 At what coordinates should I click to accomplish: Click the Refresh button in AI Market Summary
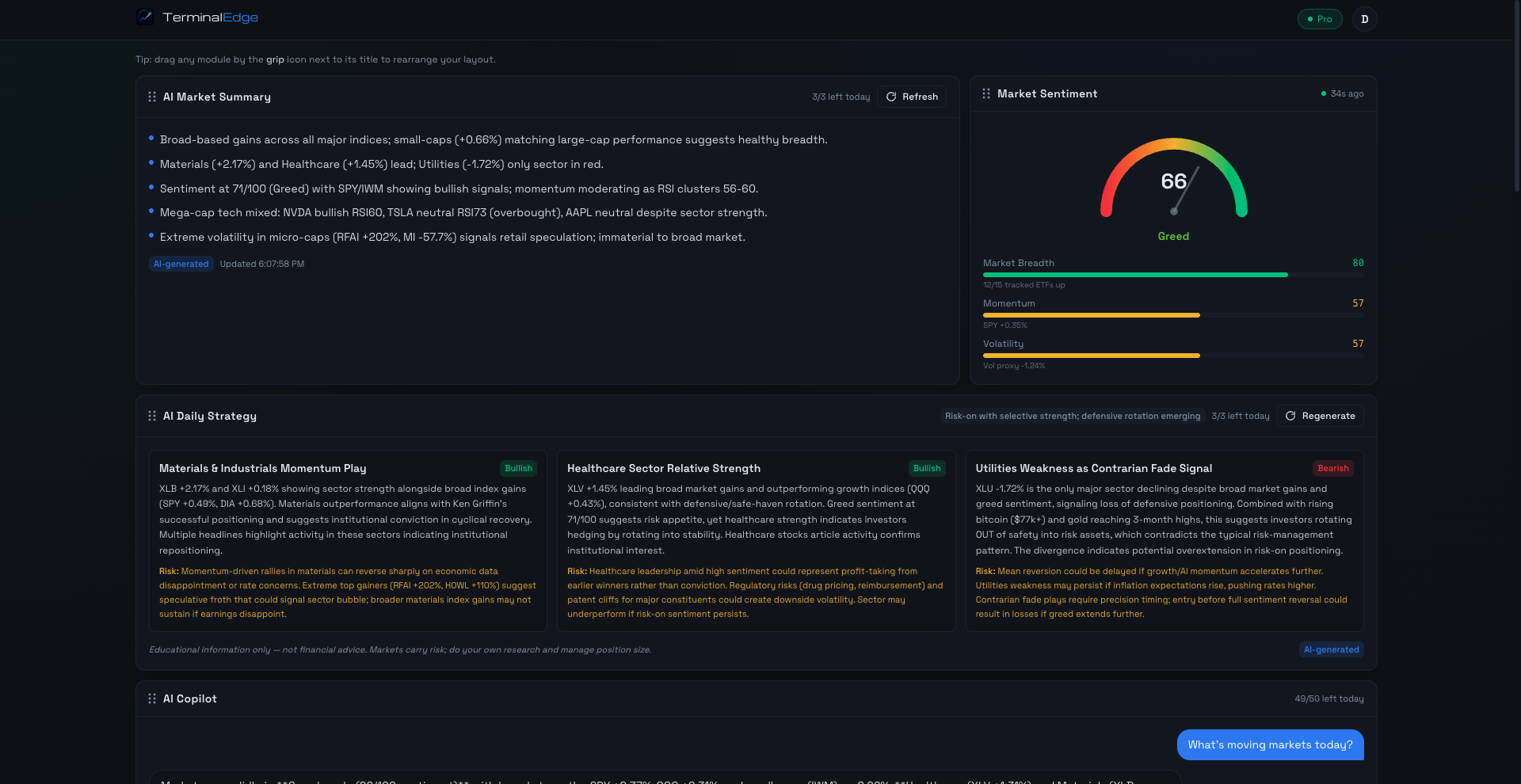912,97
